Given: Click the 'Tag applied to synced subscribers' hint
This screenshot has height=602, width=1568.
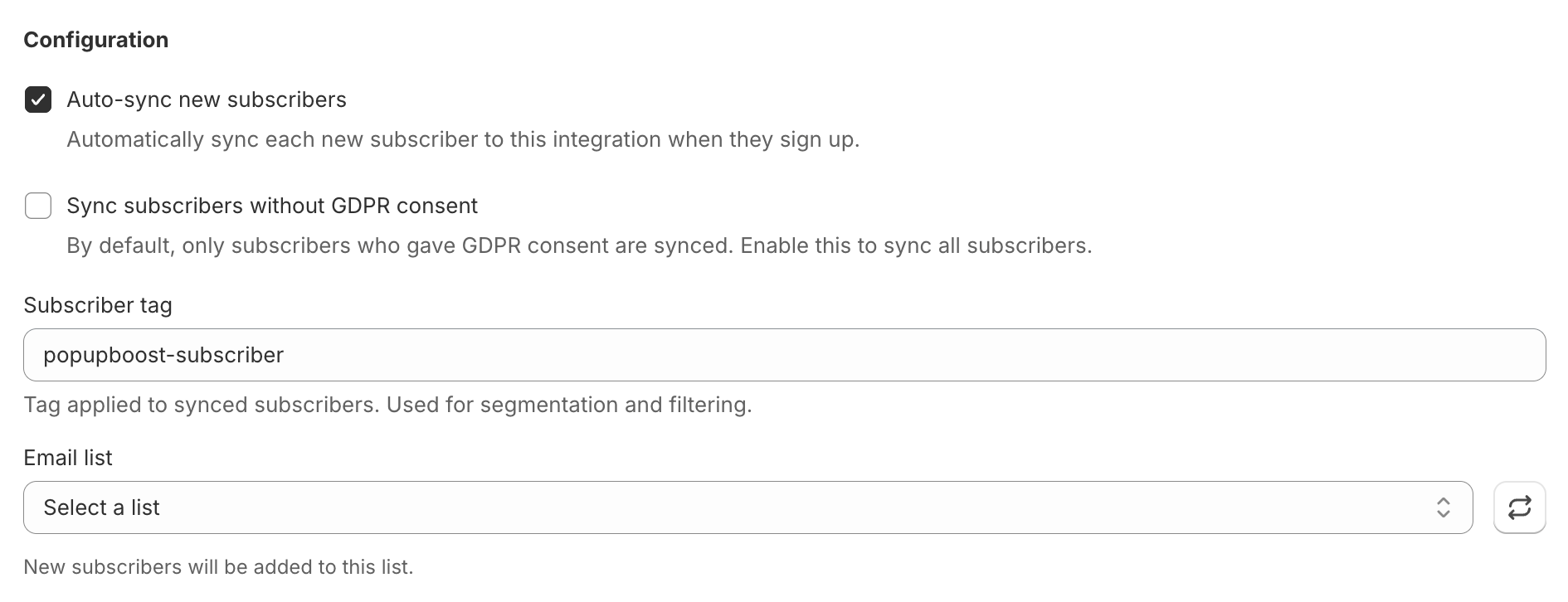Looking at the screenshot, I should click(387, 405).
